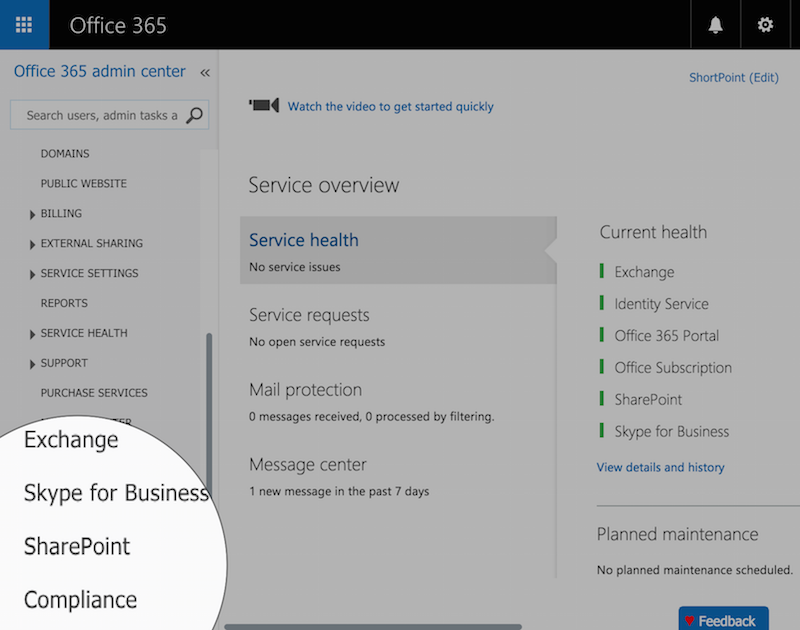Open the app launcher waffle icon
Viewport: 800px width, 630px height.
click(24, 24)
